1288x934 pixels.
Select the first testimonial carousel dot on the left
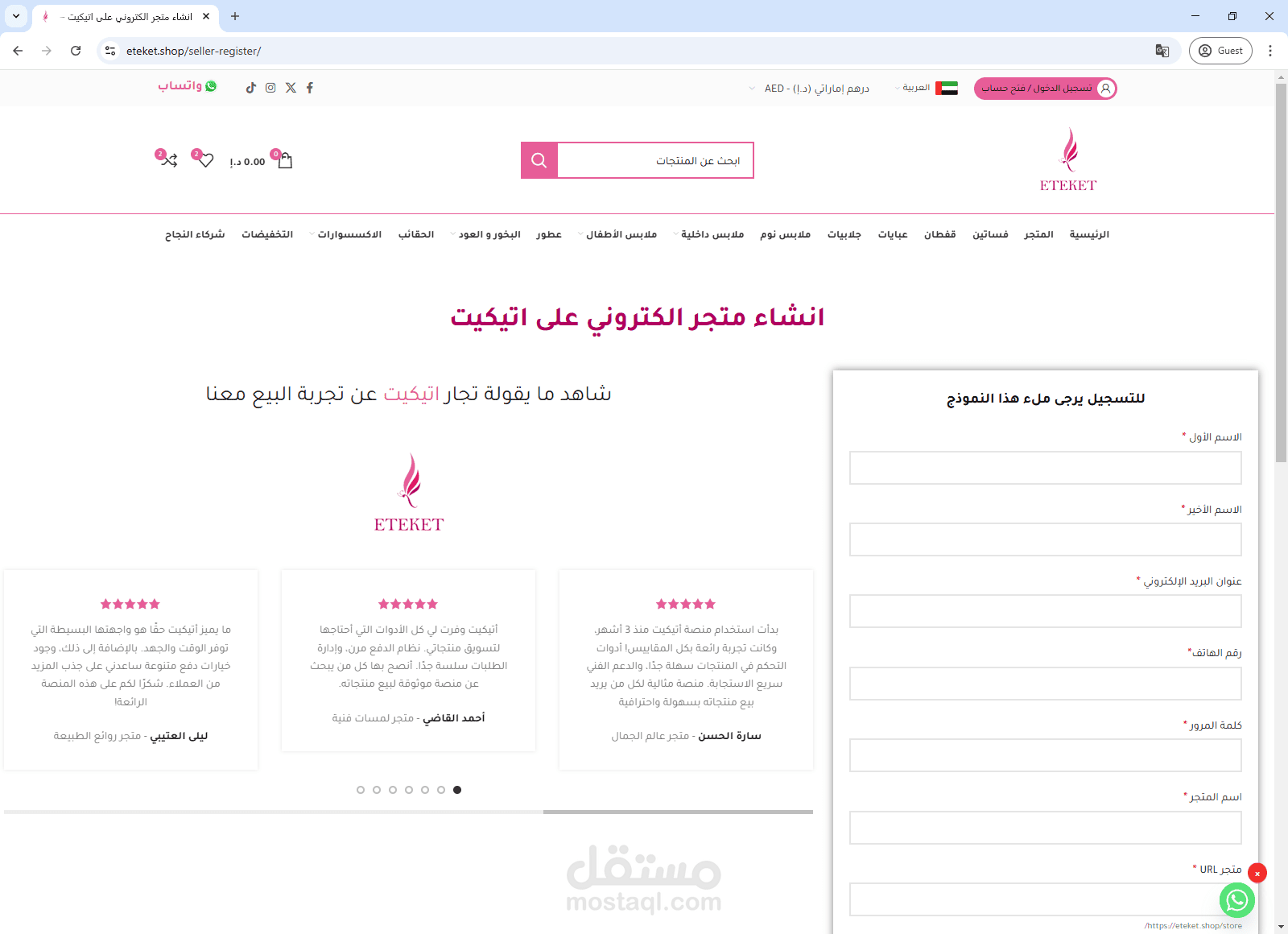pos(361,790)
